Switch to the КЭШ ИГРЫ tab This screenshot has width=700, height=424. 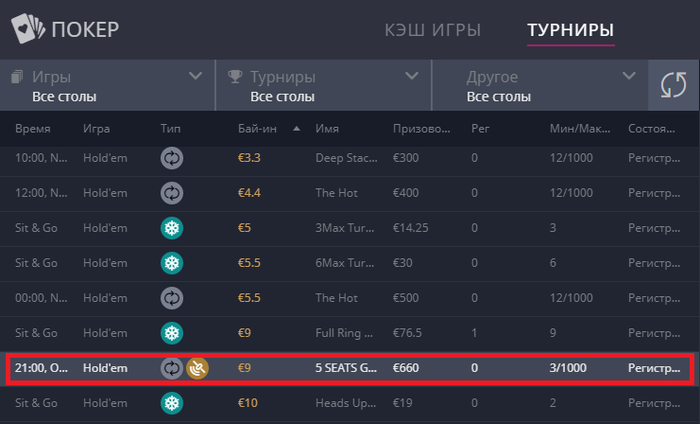point(433,30)
